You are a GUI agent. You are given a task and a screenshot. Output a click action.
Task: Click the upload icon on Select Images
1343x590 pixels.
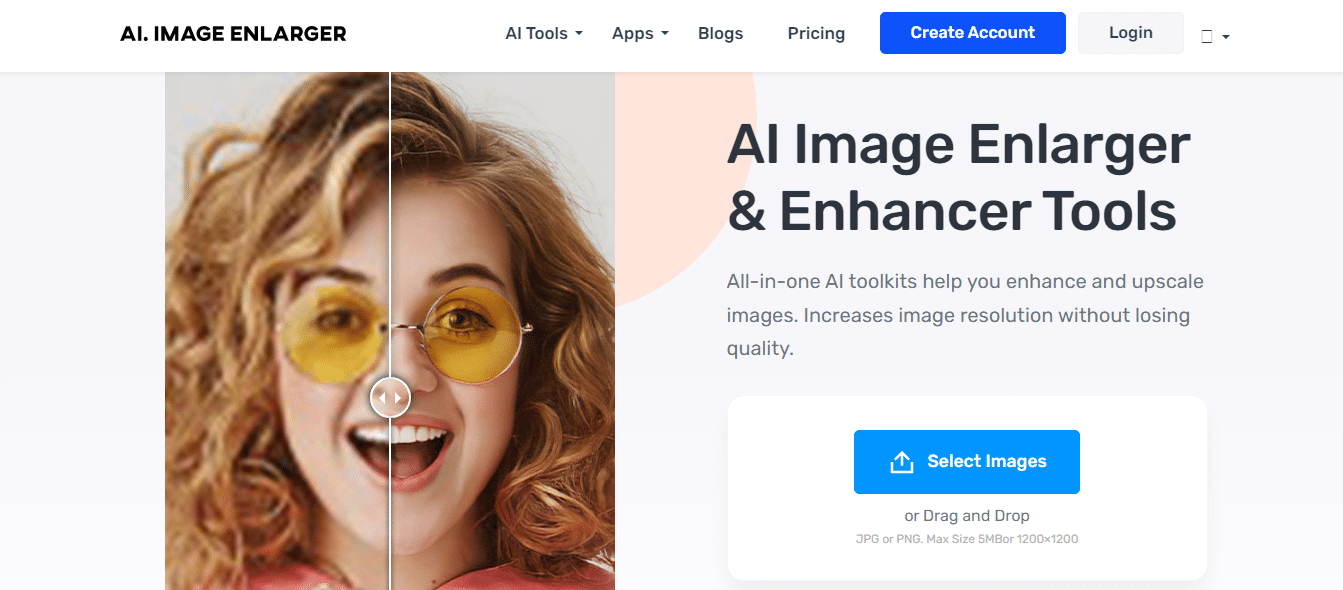click(x=901, y=462)
